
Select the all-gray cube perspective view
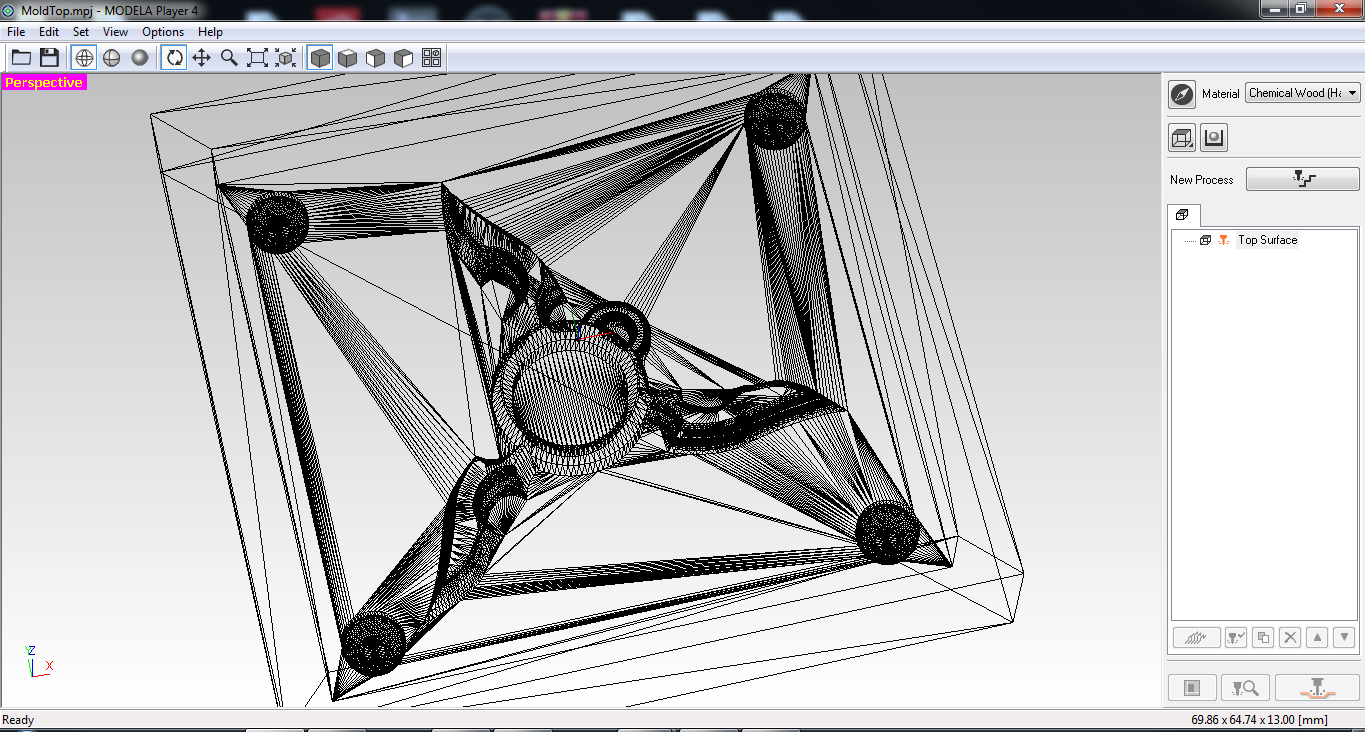(320, 58)
